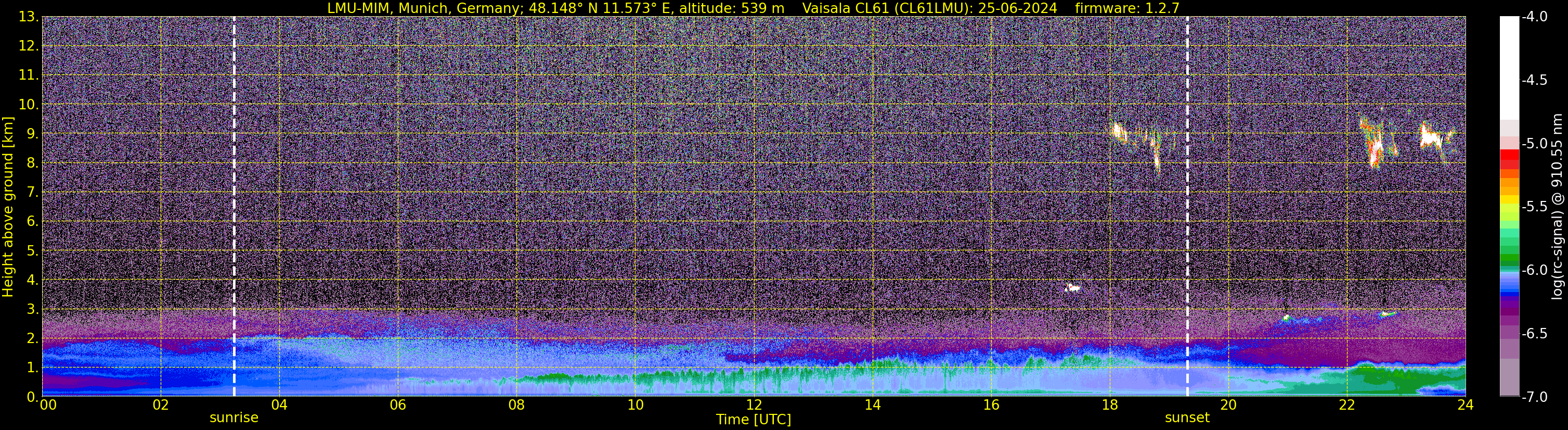Image resolution: width=1568 pixels, height=430 pixels.
Task: Click the '22' time axis tick label
Action: click(x=1347, y=405)
